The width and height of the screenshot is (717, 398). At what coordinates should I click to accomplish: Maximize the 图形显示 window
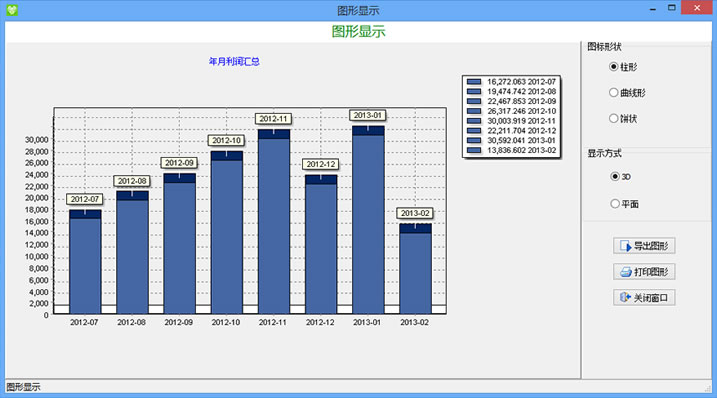tap(671, 8)
